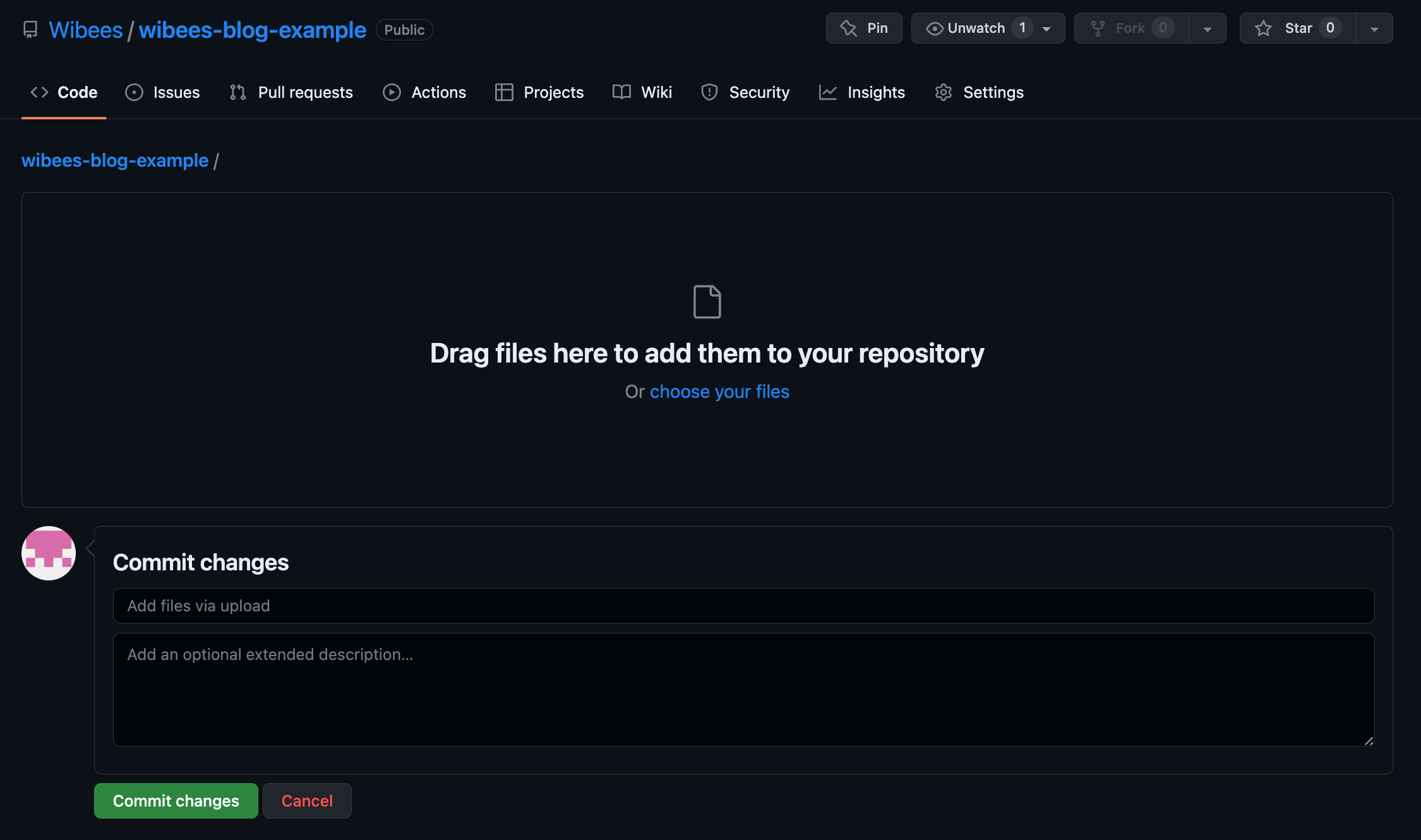1421x840 pixels.
Task: Open the Star lists dropdown arrow
Action: click(1374, 28)
